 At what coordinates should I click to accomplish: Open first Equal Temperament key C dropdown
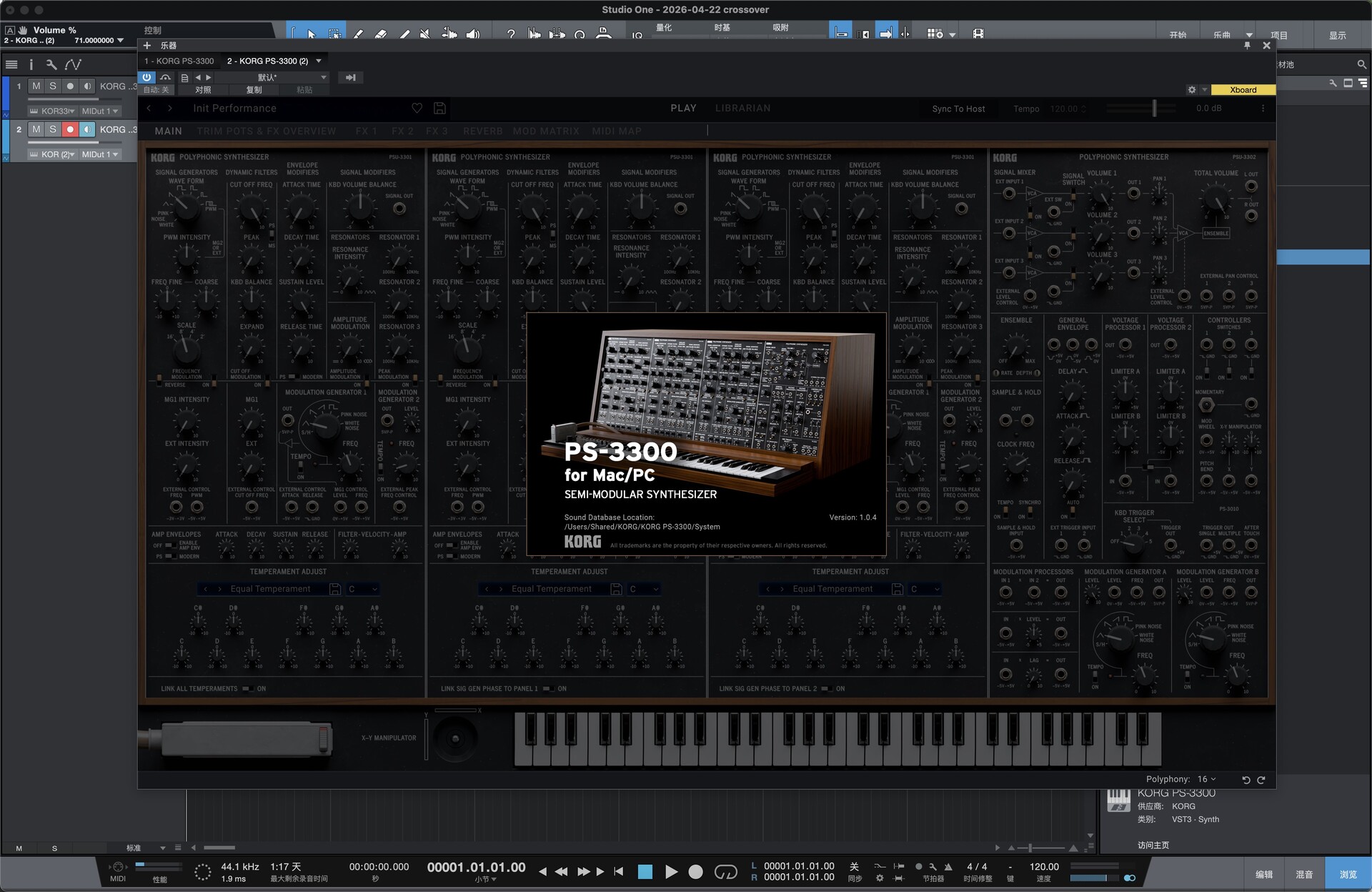point(363,589)
